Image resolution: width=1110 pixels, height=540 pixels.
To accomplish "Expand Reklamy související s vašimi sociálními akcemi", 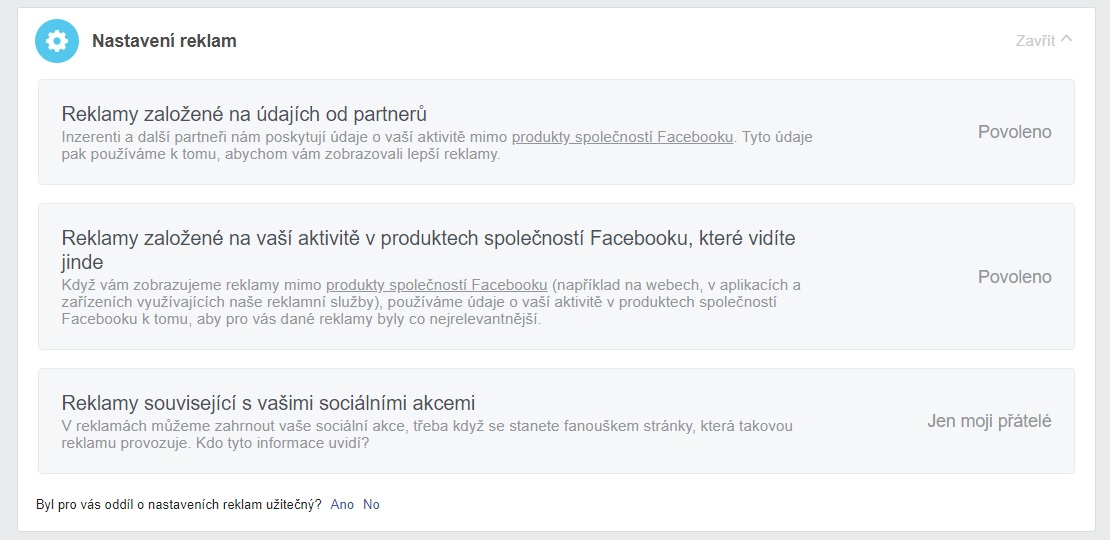I will point(268,403).
